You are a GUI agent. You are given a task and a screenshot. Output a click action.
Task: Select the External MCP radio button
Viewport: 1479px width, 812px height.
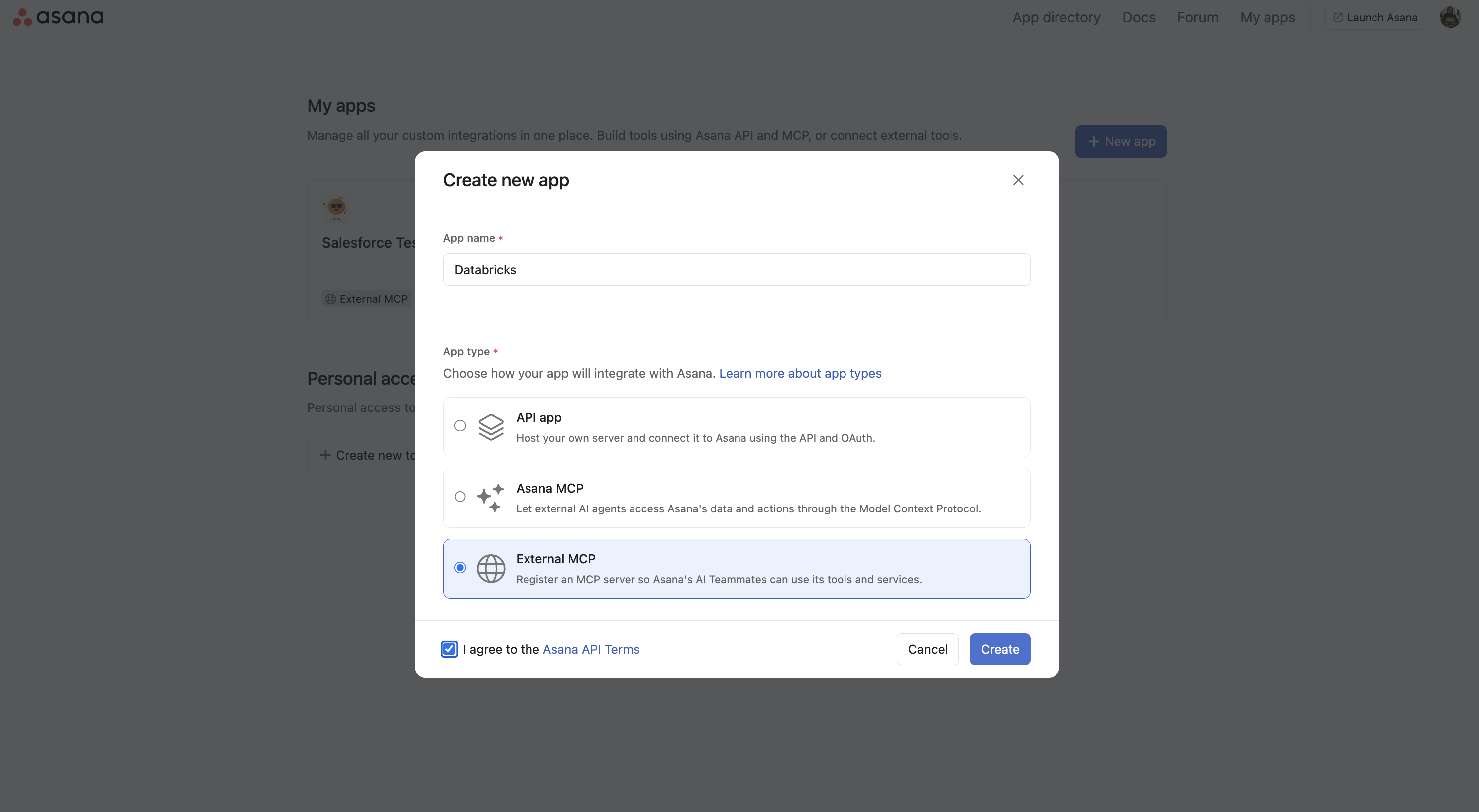tap(460, 568)
